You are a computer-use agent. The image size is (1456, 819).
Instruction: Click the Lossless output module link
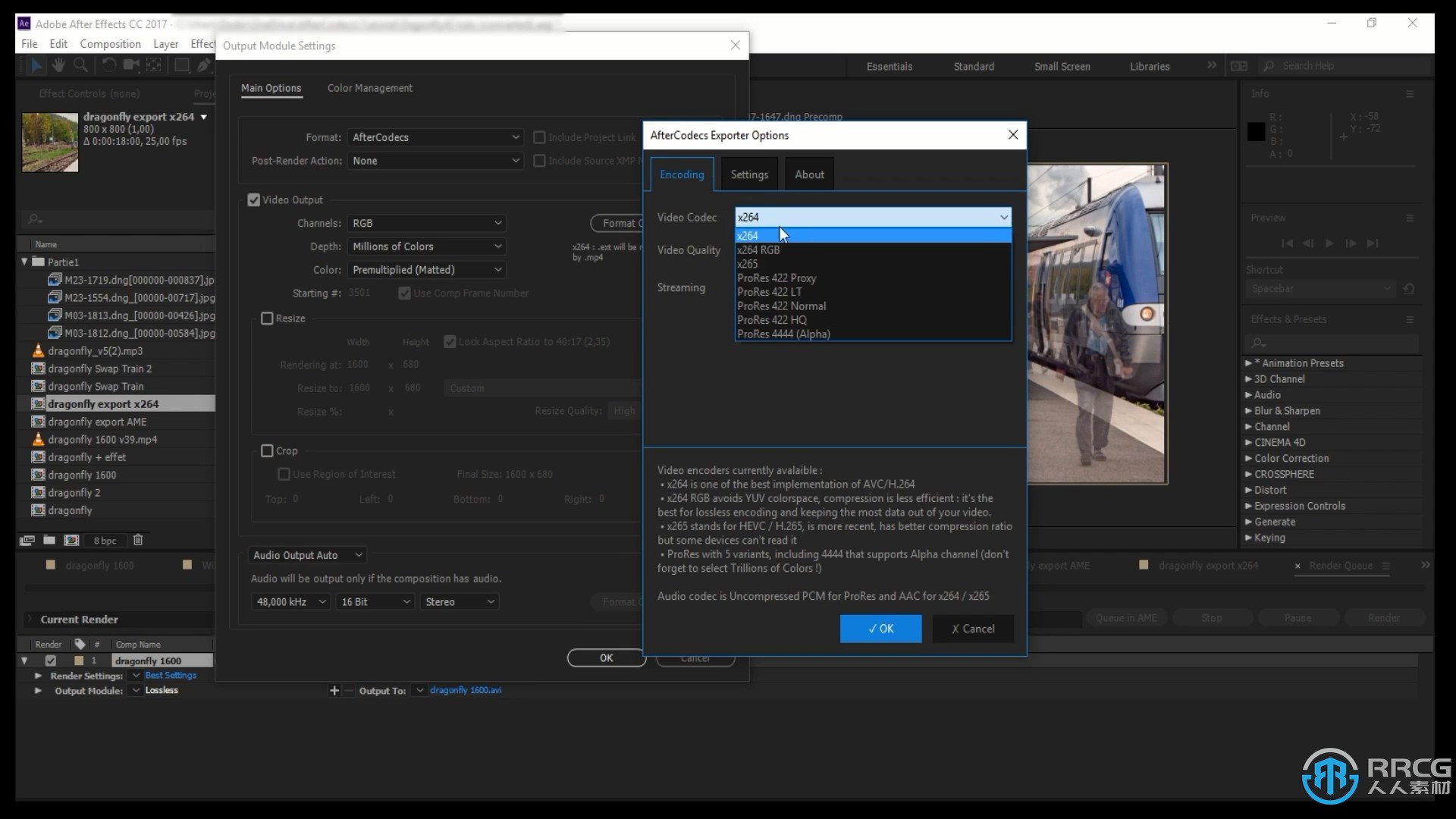pyautogui.click(x=162, y=690)
